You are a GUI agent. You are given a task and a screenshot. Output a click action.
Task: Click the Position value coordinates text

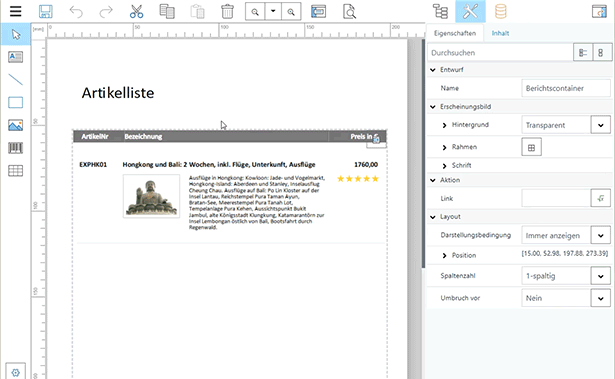(565, 253)
